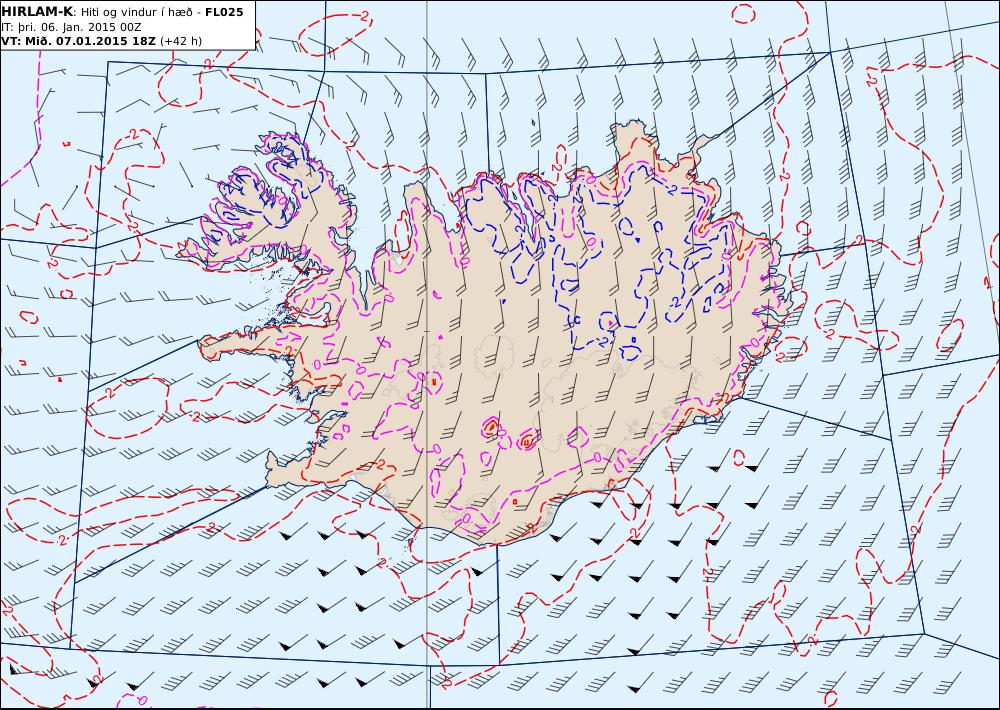
Task: Select the FL025 flight level label
Action: 224,12
